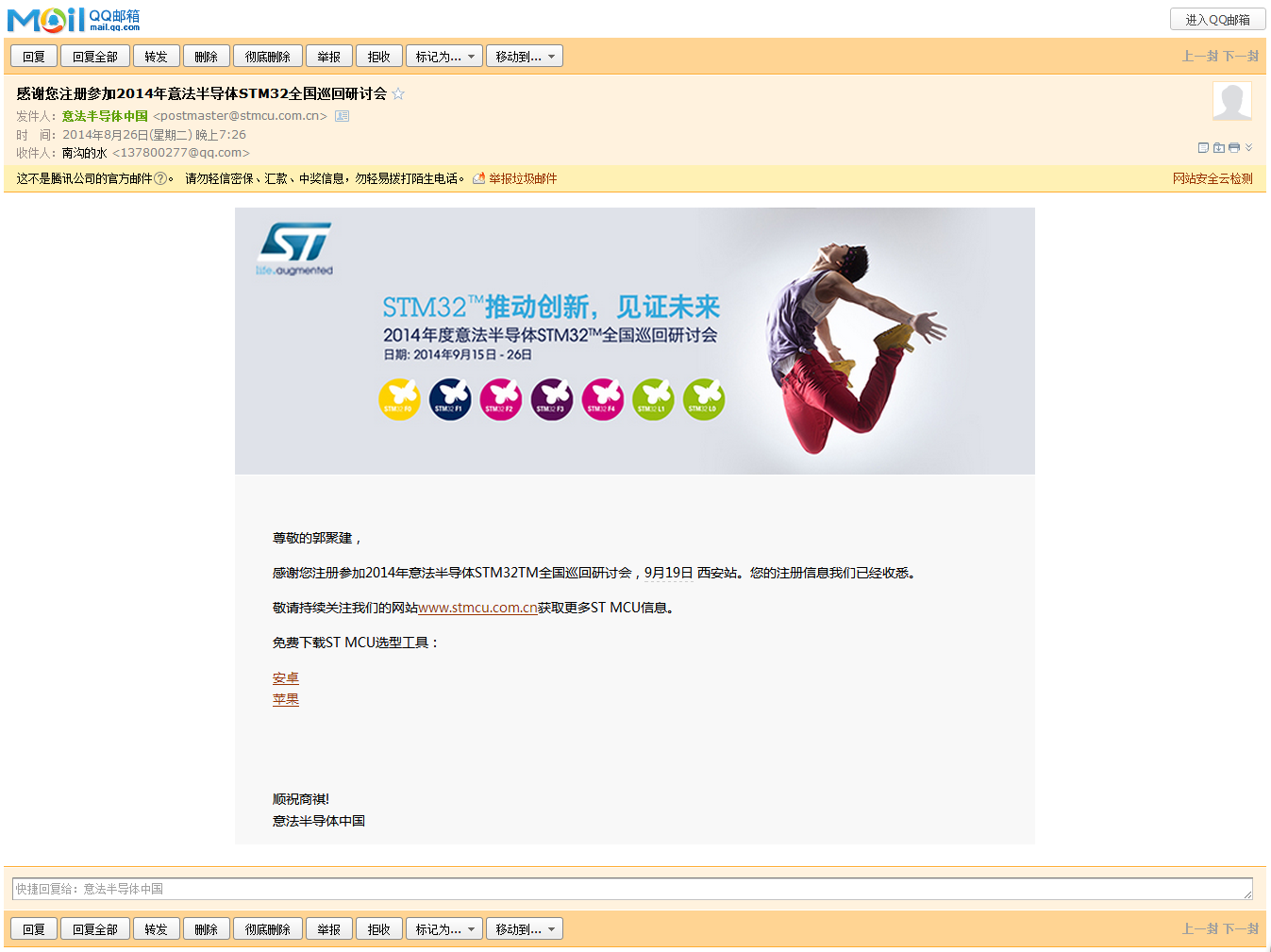Go to 下一封 in the top toolbar
The height and width of the screenshot is (952, 1271).
[1241, 57]
